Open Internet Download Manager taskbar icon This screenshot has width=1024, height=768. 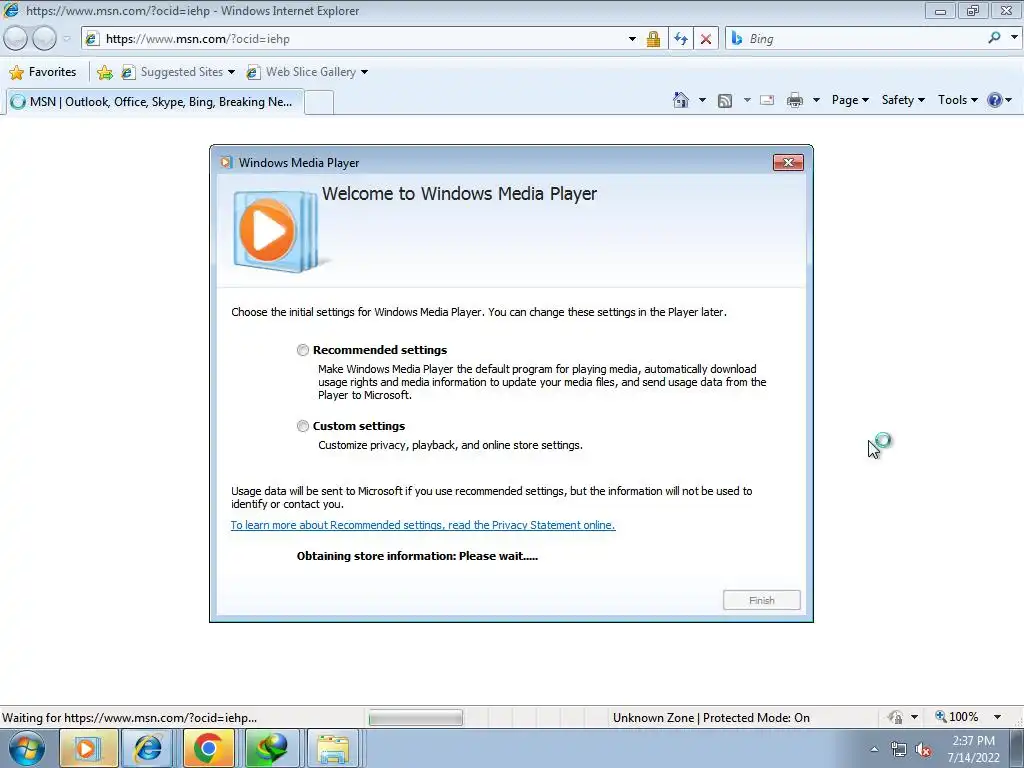tap(271, 748)
